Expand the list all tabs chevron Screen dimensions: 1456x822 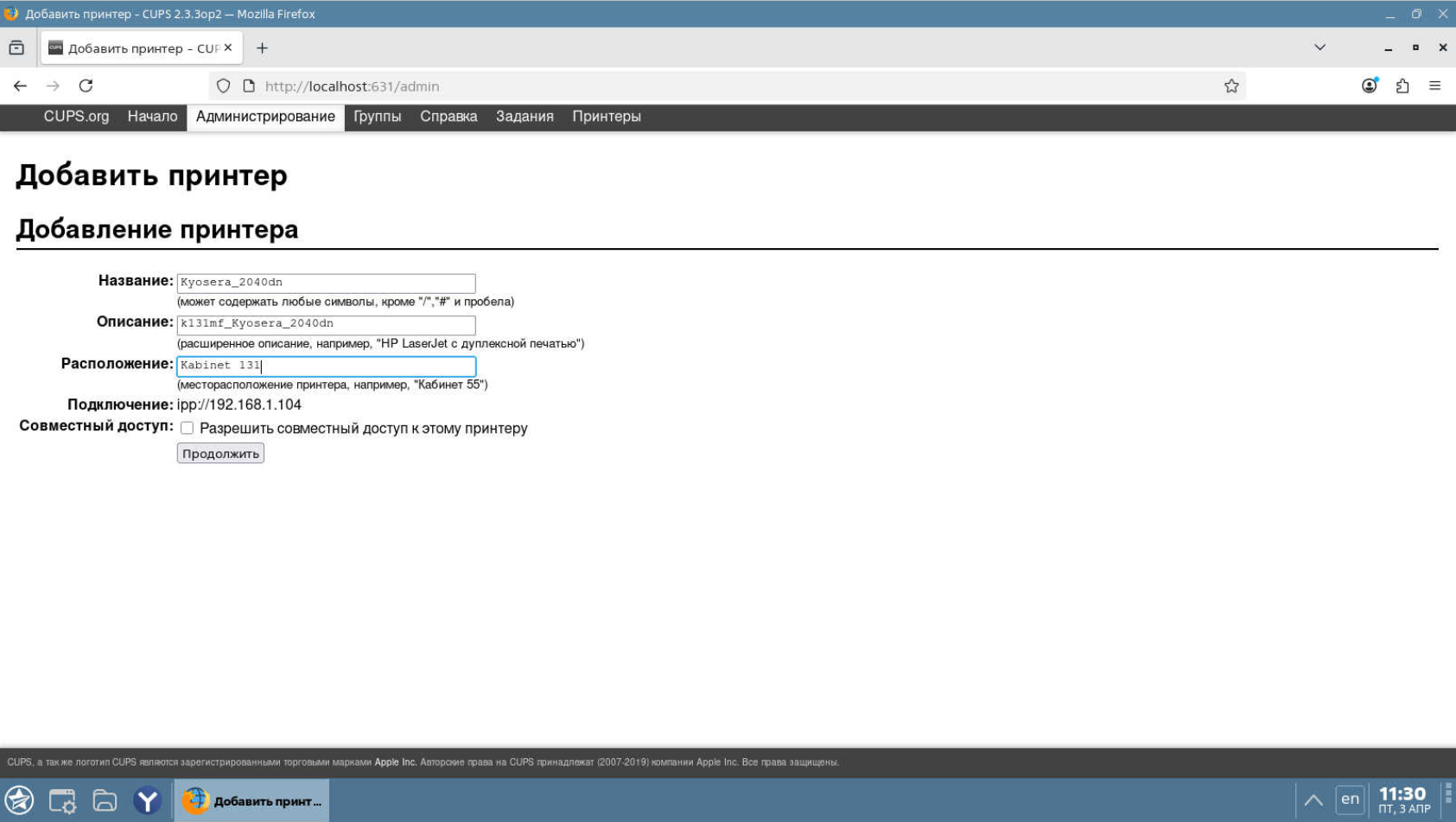[x=1319, y=48]
